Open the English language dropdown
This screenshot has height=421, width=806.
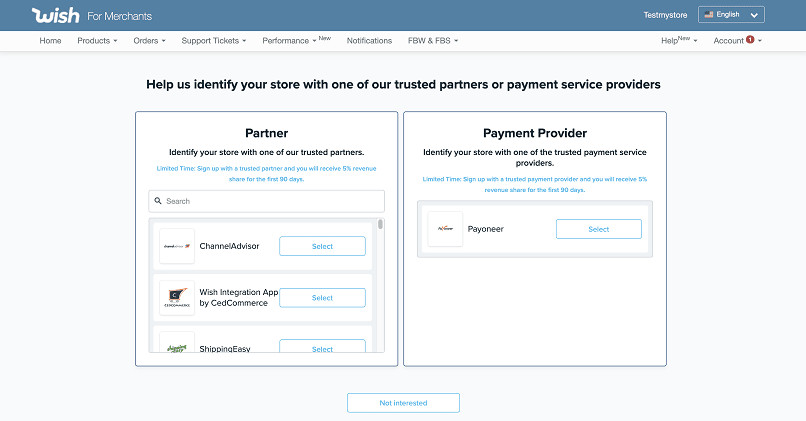click(x=731, y=15)
